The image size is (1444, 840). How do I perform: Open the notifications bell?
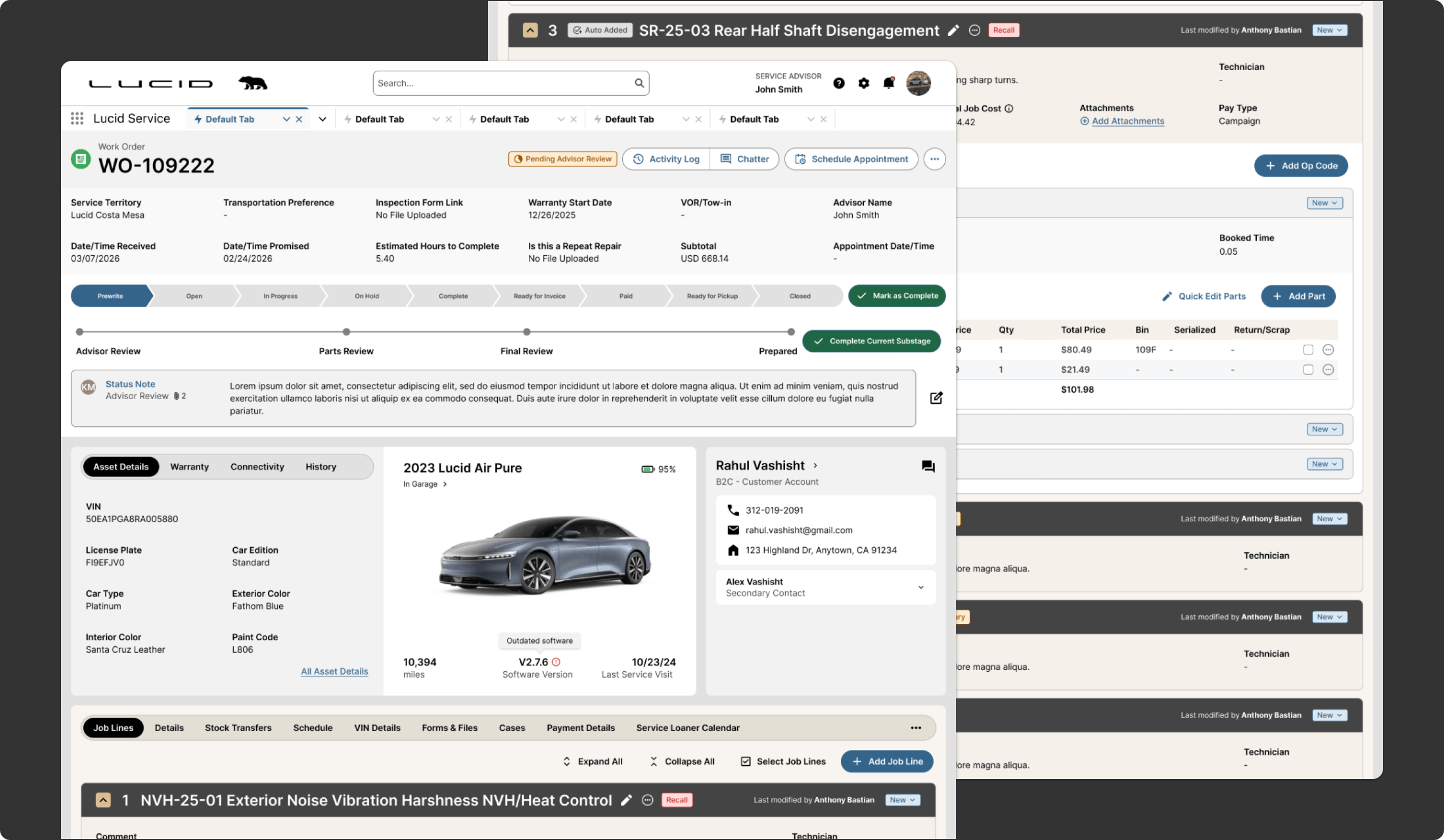[888, 83]
